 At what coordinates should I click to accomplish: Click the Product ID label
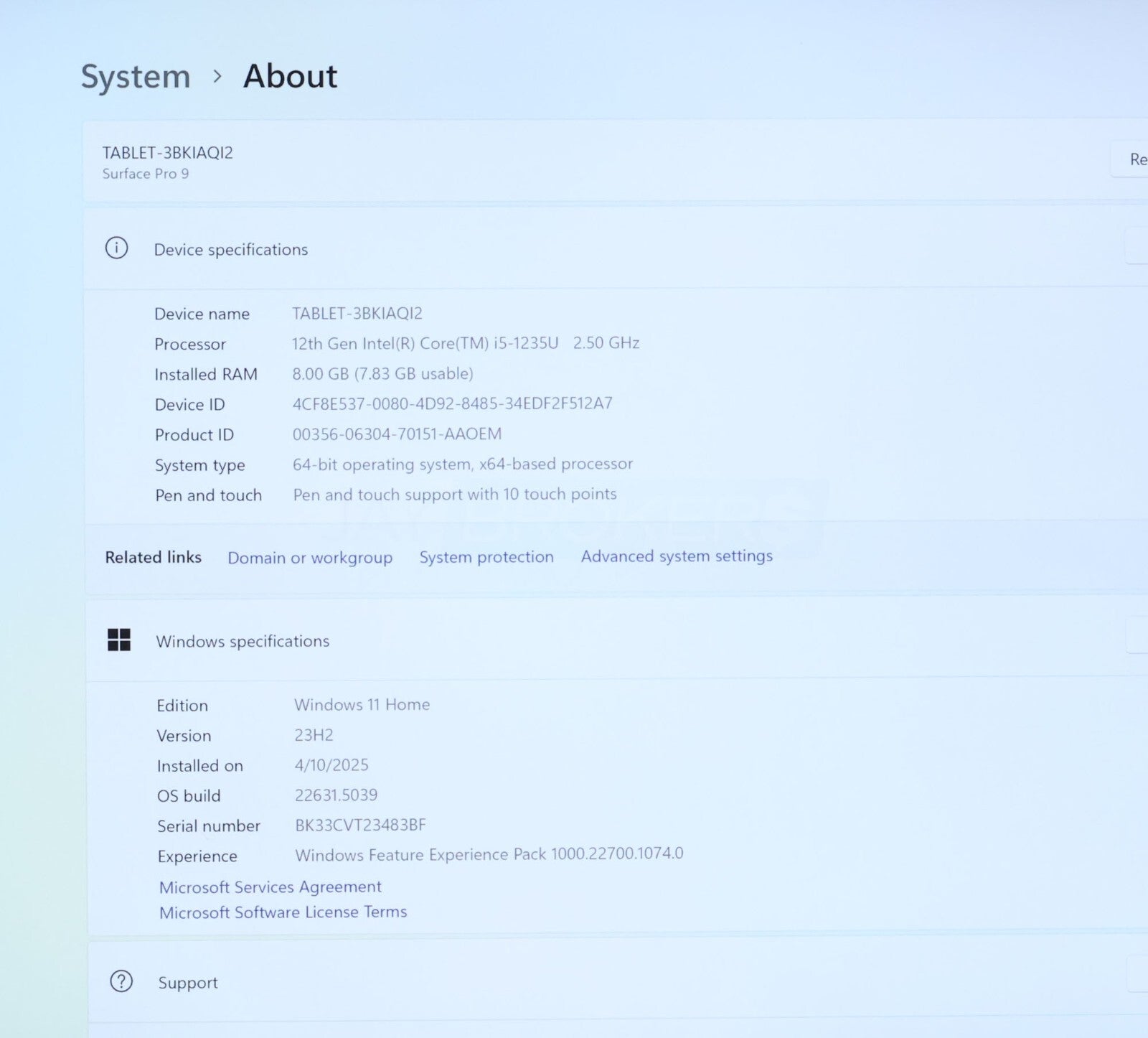click(194, 435)
